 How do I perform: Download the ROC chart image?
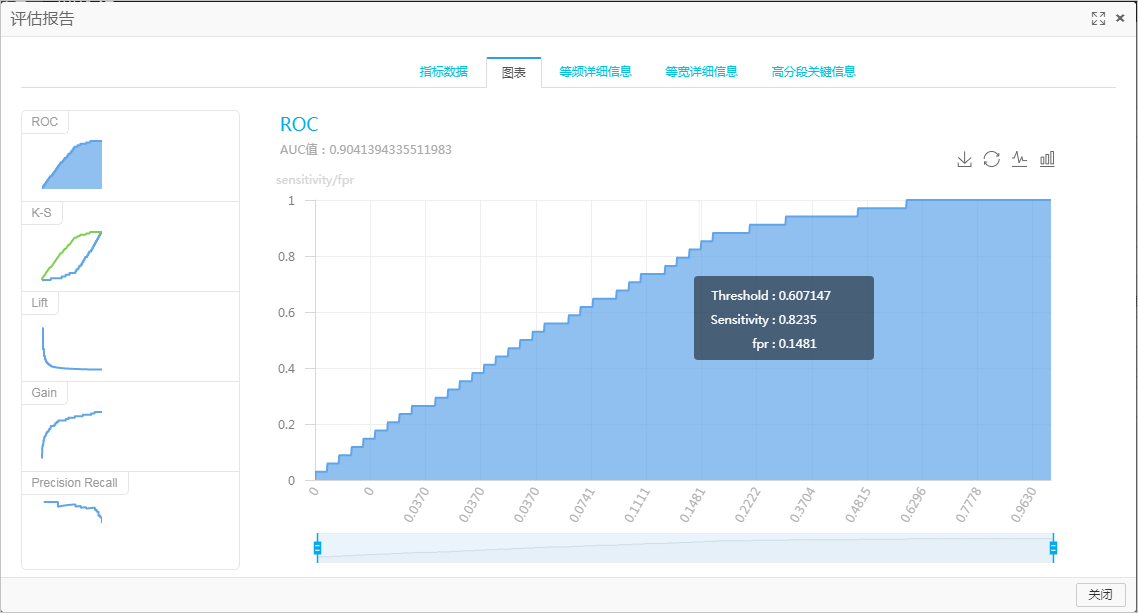(x=964, y=159)
